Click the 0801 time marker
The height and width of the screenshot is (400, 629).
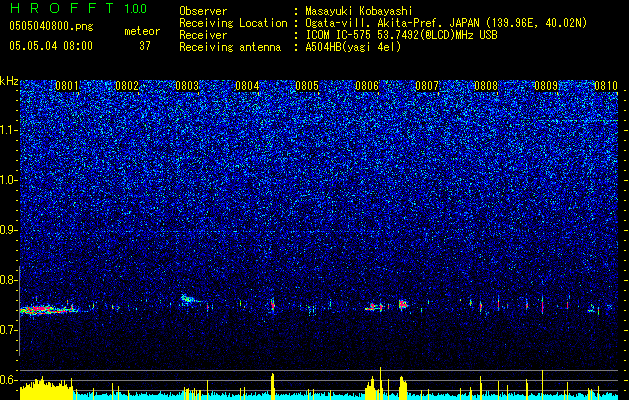(67, 86)
